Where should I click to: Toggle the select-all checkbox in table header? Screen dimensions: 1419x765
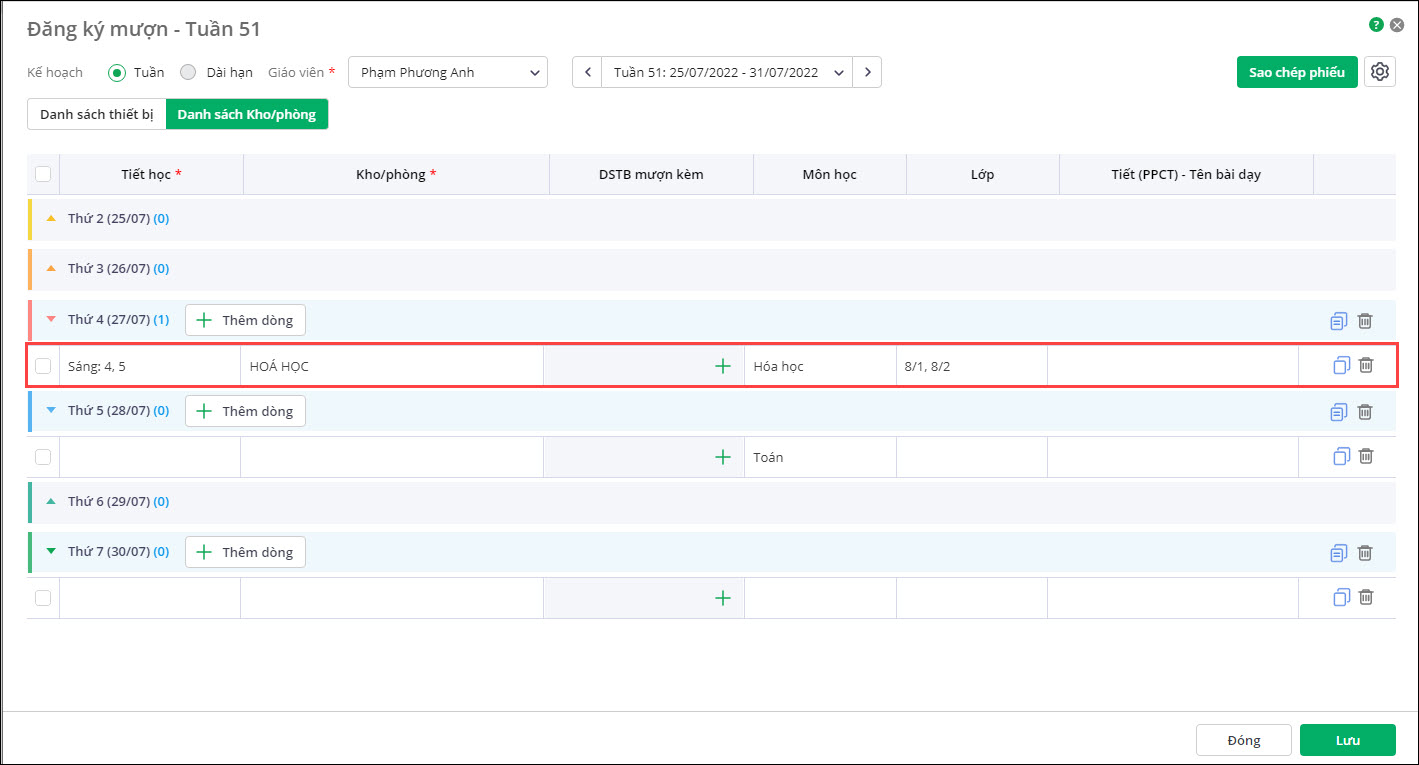point(43,174)
